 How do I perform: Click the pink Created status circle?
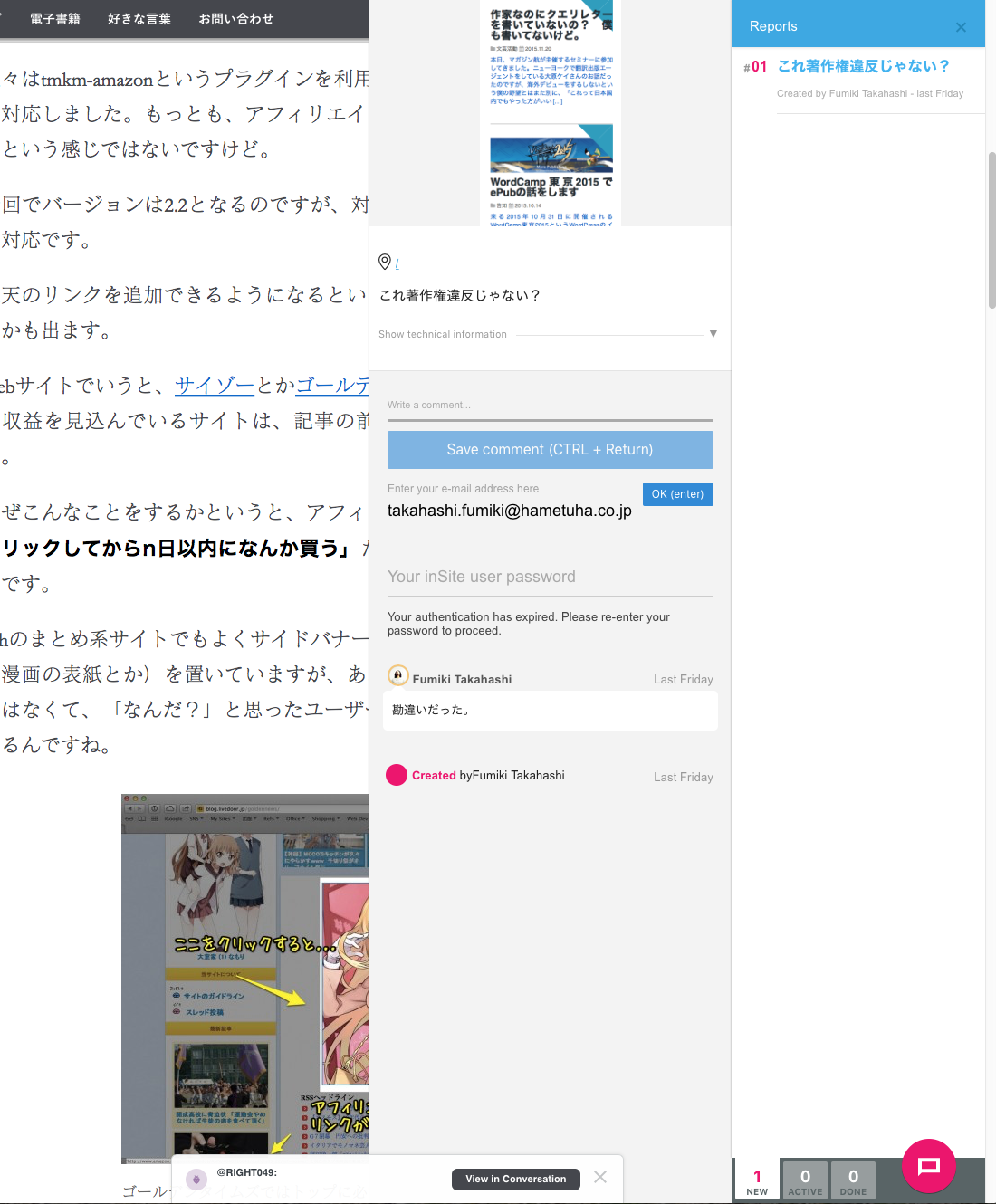(x=397, y=775)
